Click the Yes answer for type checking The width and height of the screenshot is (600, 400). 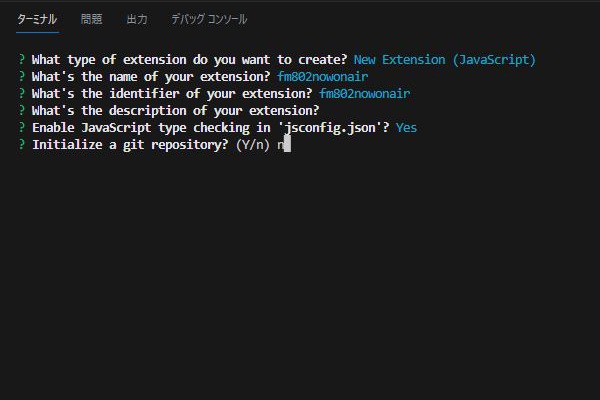[x=406, y=127]
